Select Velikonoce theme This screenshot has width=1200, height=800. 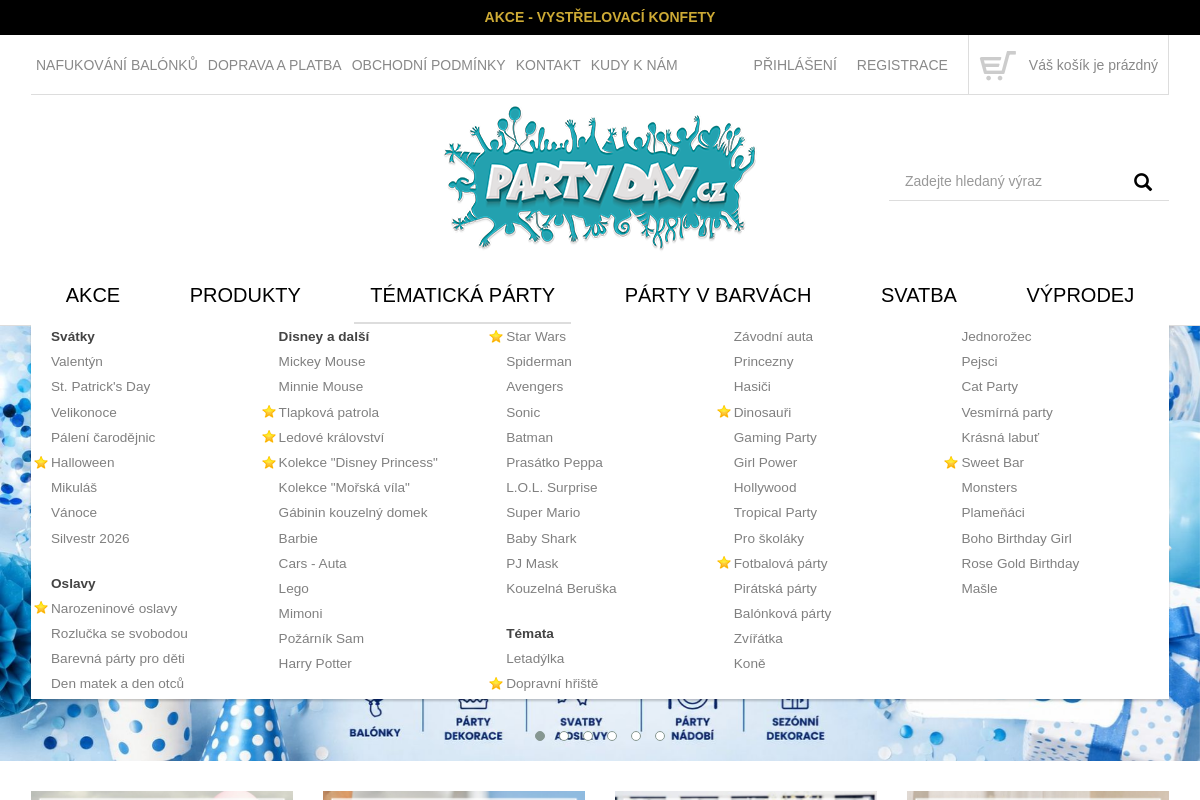coord(84,412)
